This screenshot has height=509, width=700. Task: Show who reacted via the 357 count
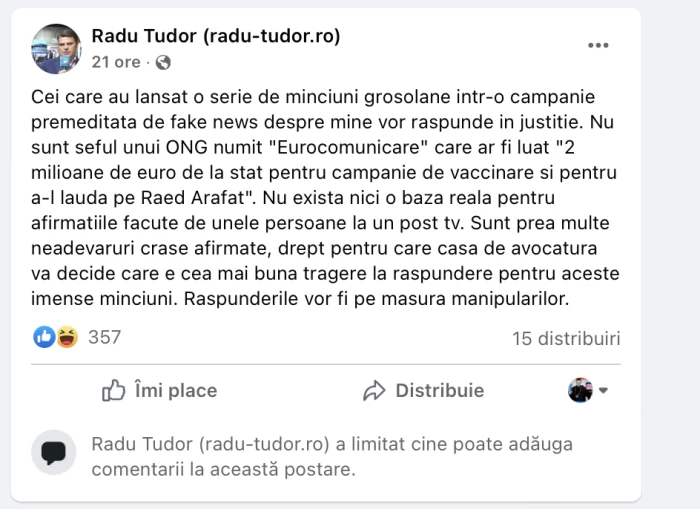pos(104,337)
